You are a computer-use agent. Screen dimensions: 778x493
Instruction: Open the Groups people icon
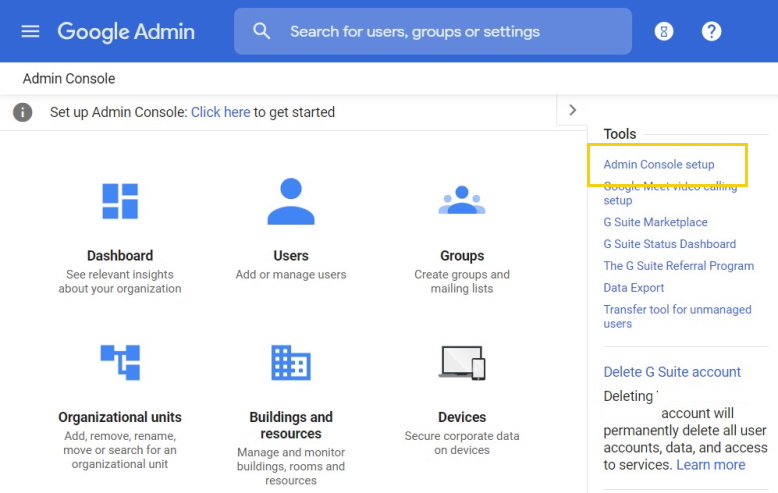coord(462,200)
